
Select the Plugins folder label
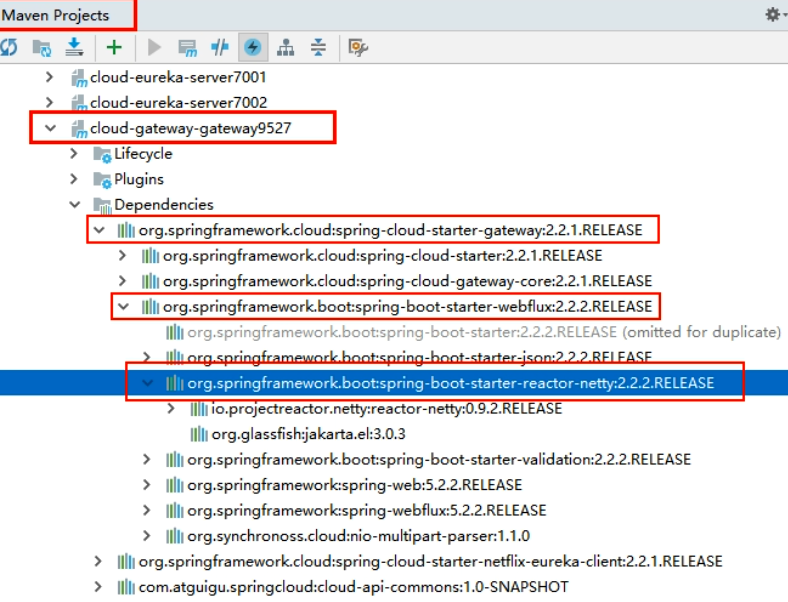click(x=139, y=179)
